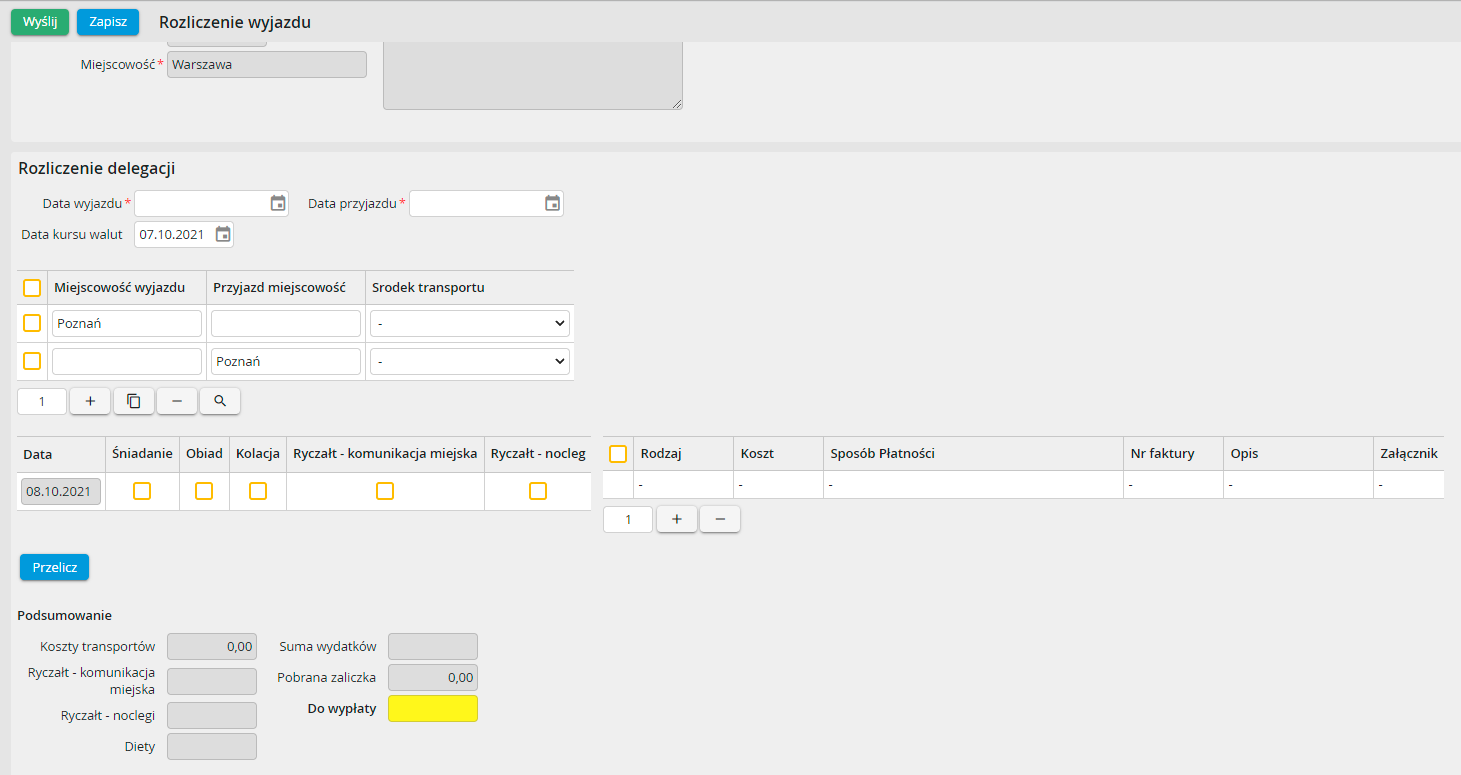Focus the Data przyjazdu date field
Image resolution: width=1461 pixels, height=775 pixels.
[486, 203]
